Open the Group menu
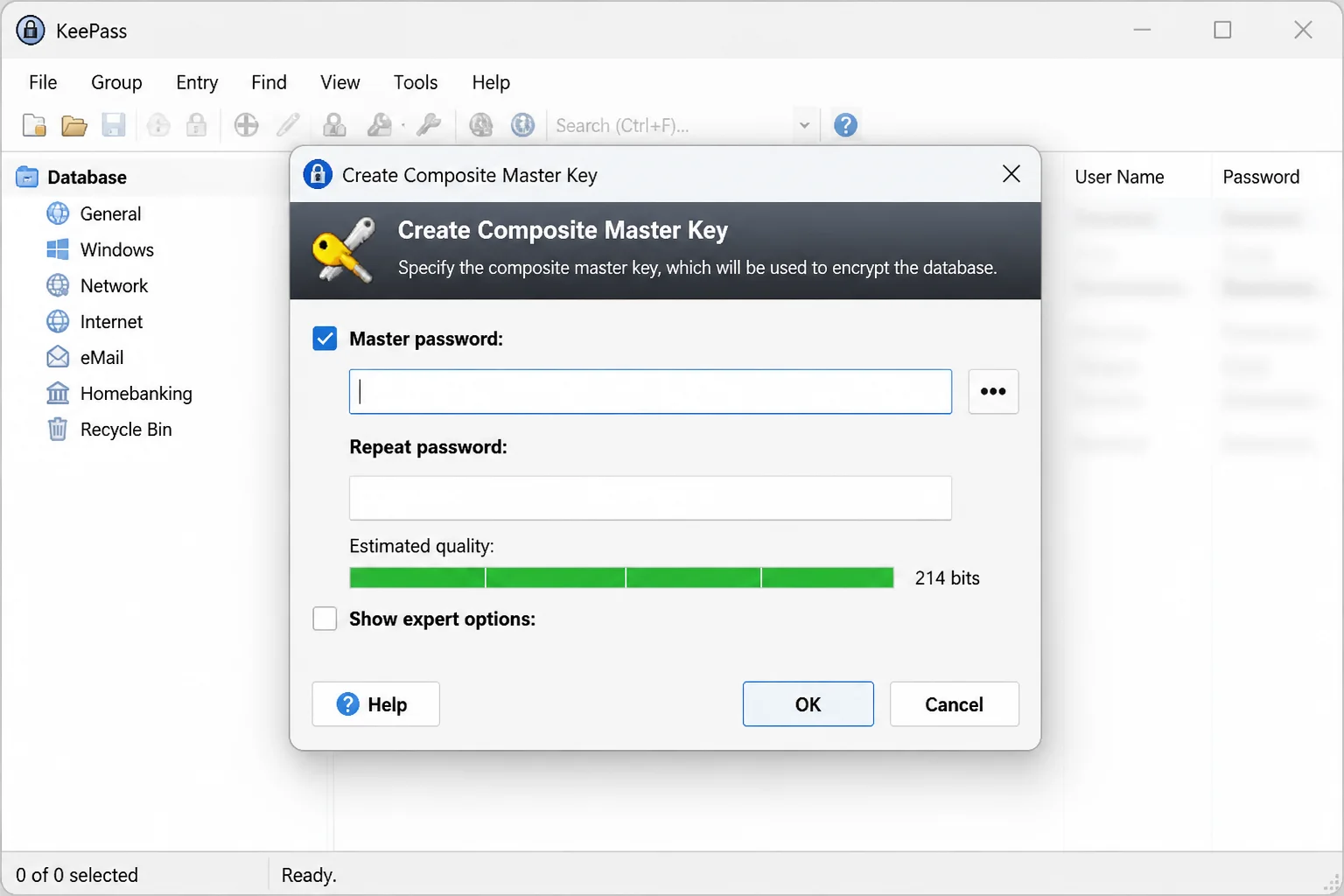1344x896 pixels. [116, 82]
